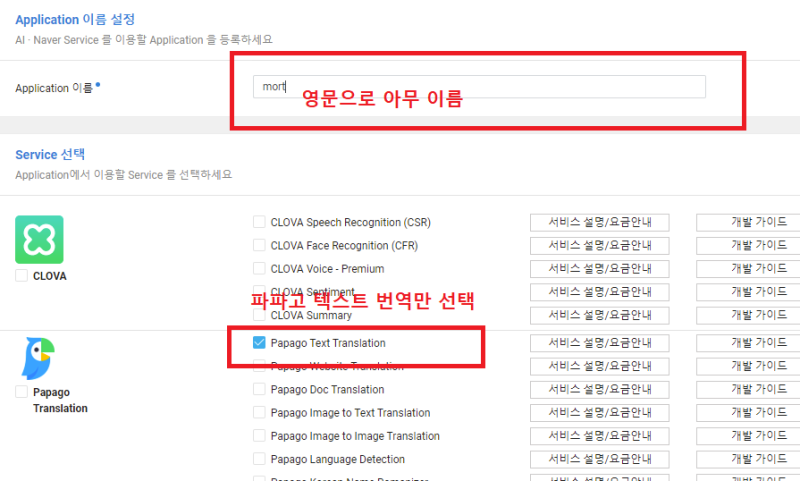Uncheck Papago Text Translation checkbox
The width and height of the screenshot is (800, 481).
pyautogui.click(x=259, y=343)
